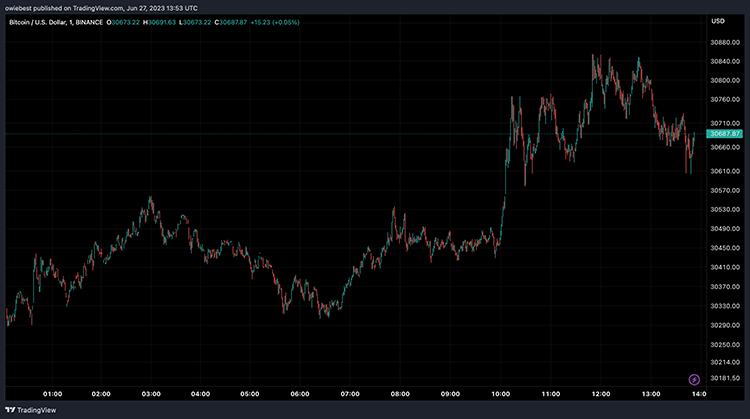Click the 30490.00 price level on scale

coord(725,229)
